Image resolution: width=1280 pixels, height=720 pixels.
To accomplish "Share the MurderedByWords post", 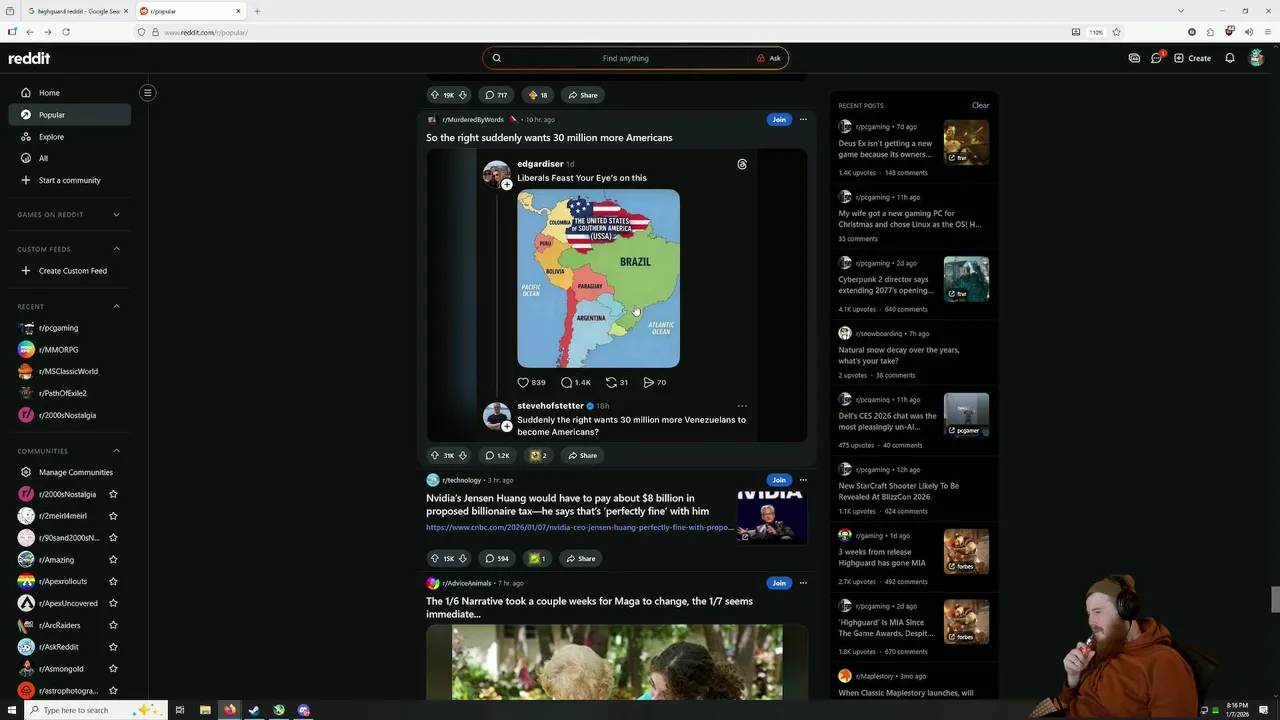I will [x=582, y=455].
